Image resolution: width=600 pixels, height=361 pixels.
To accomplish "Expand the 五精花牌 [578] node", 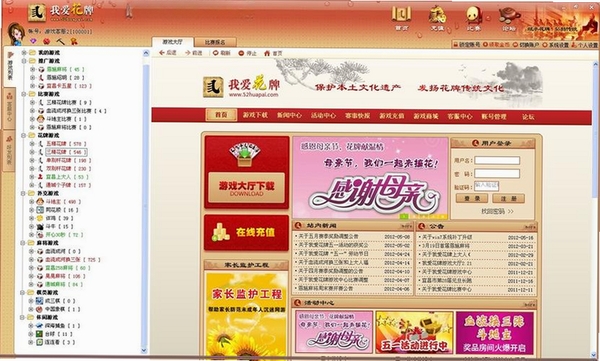I will (33, 144).
